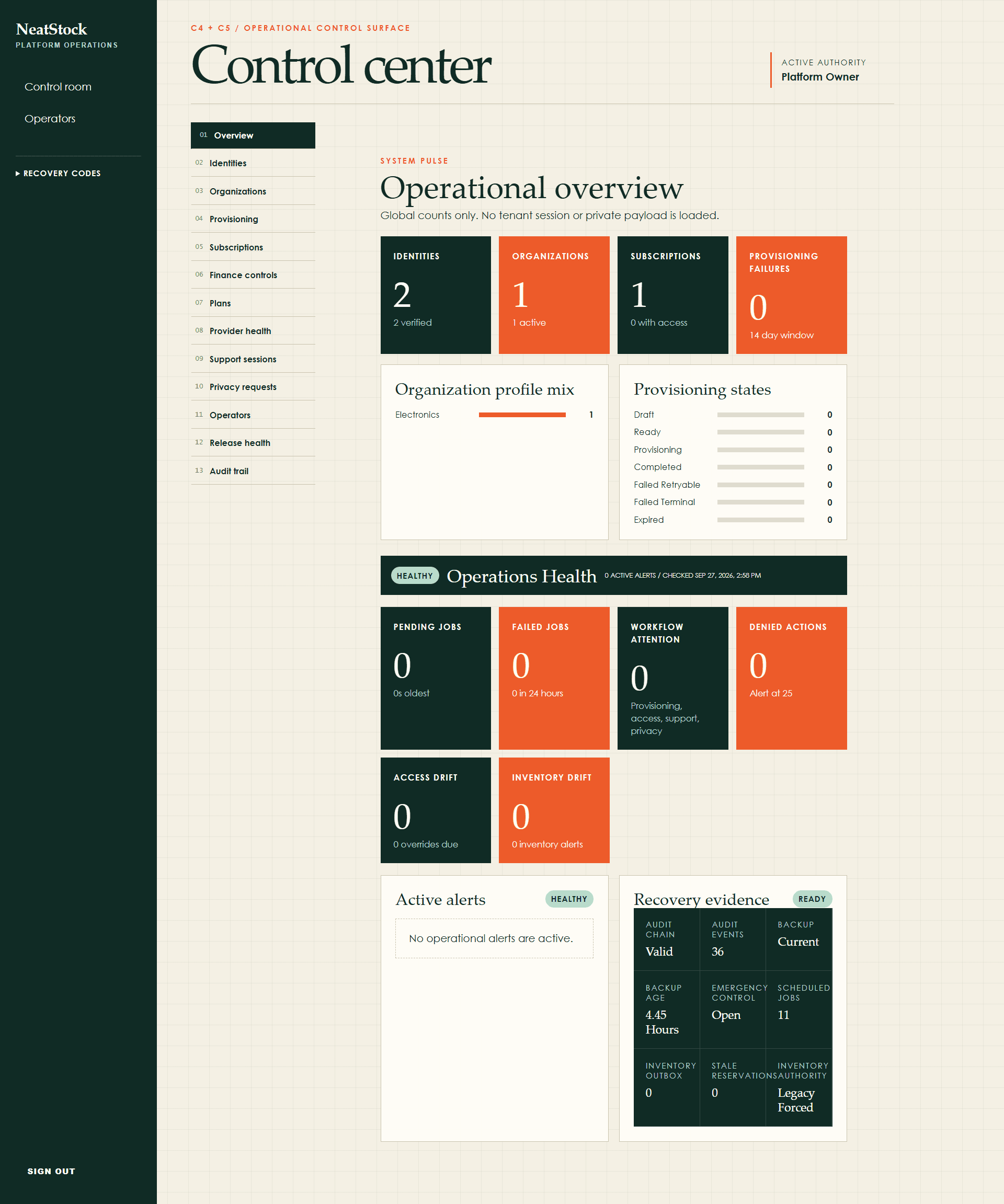Click the Failed Retryable state row
Screen dimensions: 1004x1204
tap(733, 485)
